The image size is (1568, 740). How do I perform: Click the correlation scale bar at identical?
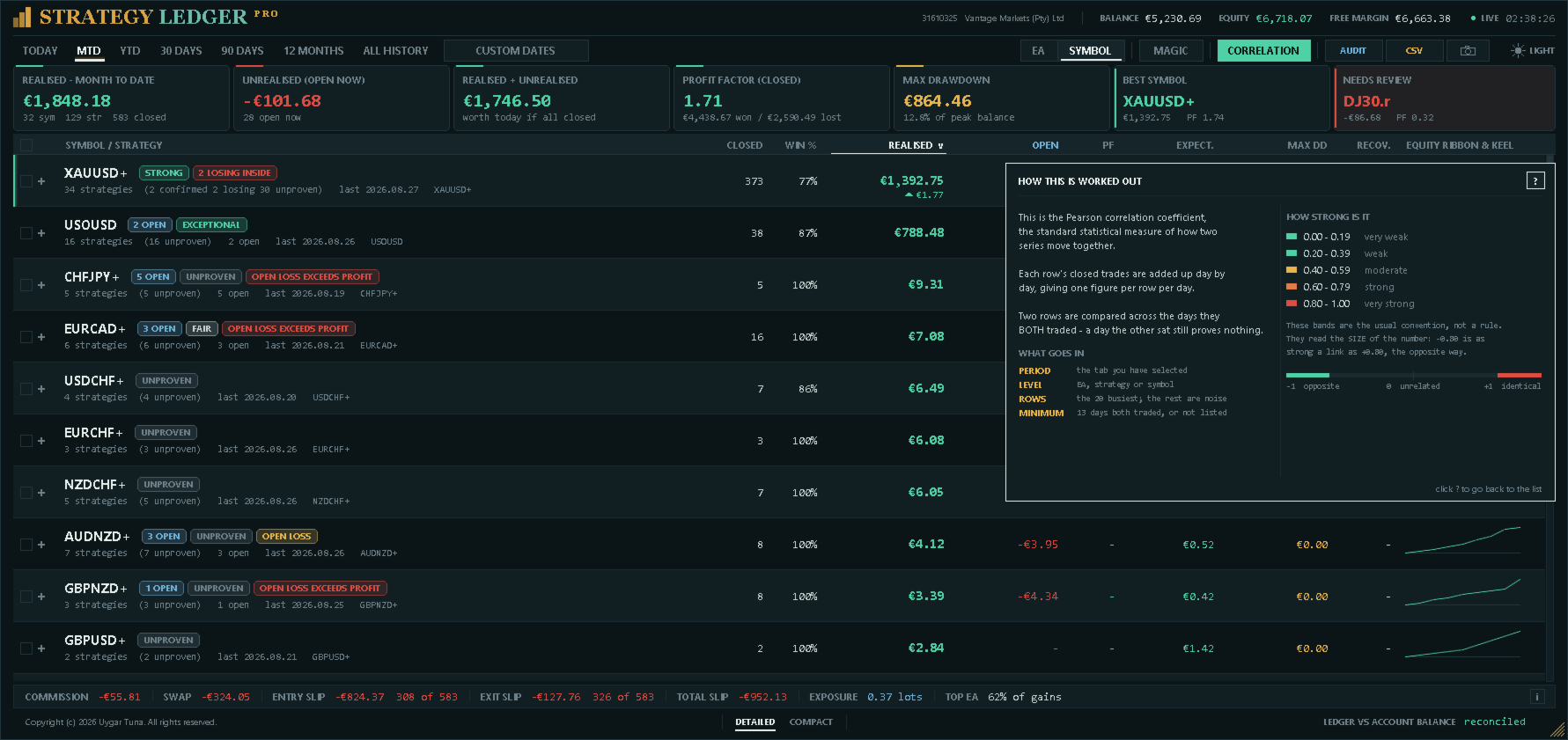pyautogui.click(x=1520, y=376)
